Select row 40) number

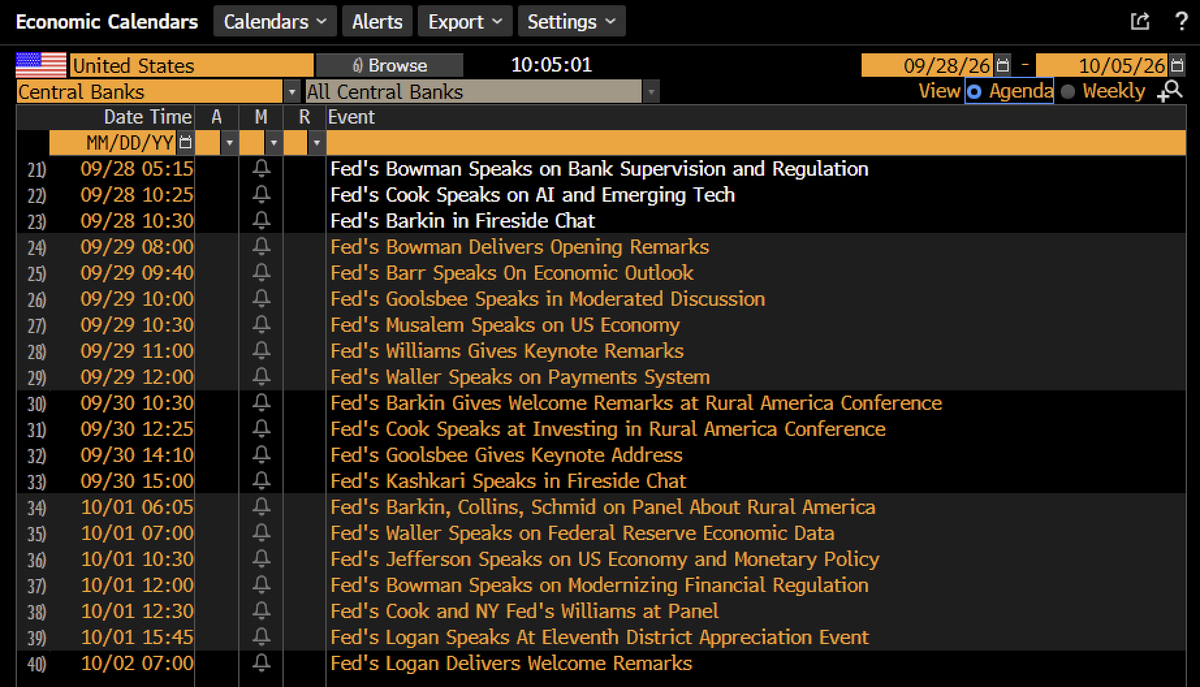pos(37,664)
